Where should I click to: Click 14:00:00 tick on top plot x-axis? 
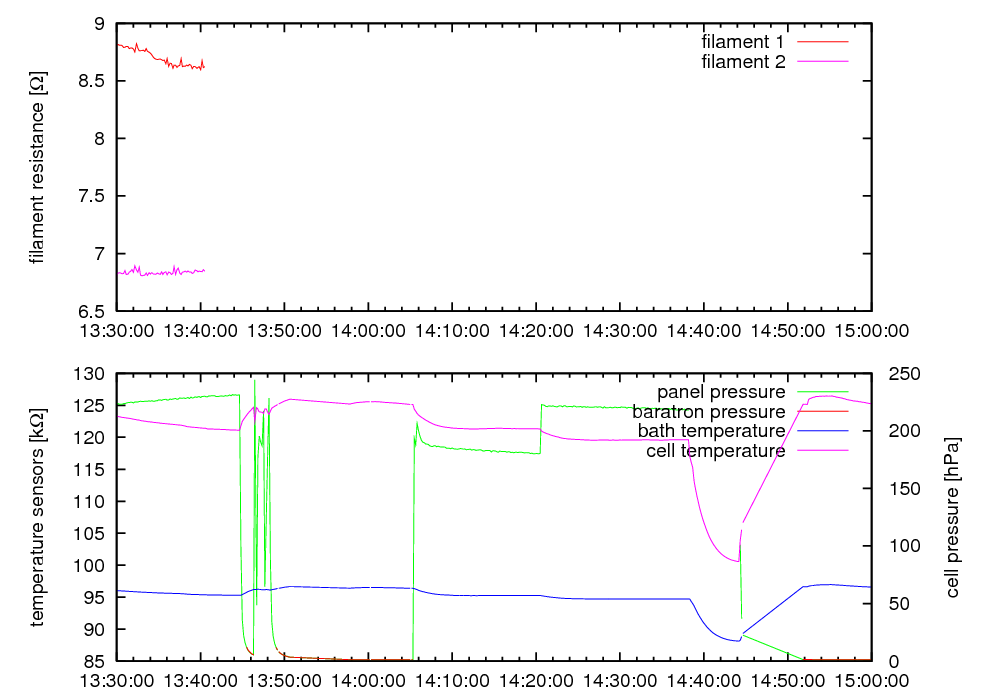click(369, 329)
